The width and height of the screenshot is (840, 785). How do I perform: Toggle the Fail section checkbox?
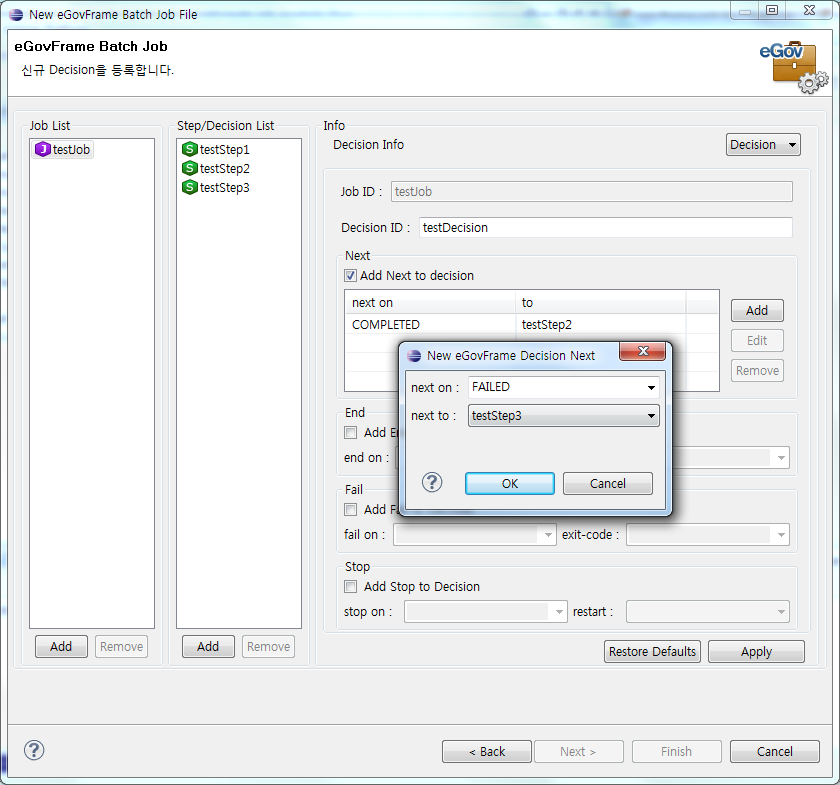(x=350, y=510)
